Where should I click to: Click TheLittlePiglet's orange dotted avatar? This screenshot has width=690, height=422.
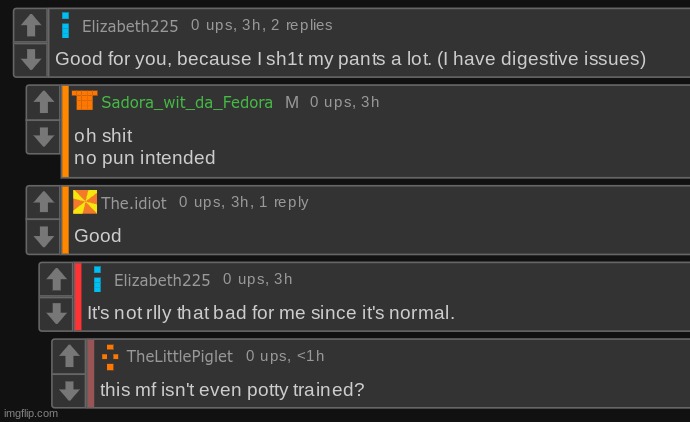click(110, 357)
